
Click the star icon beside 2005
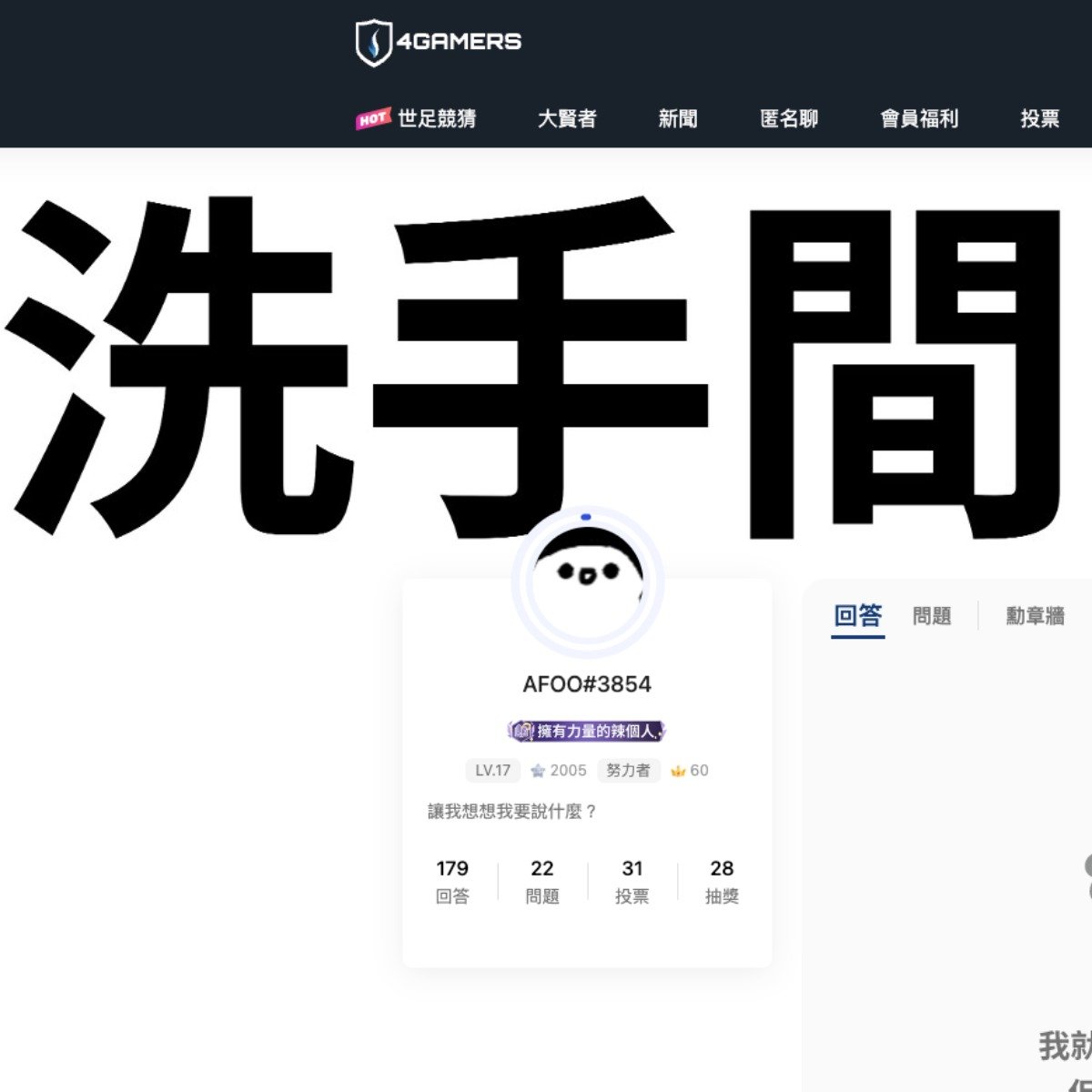pos(538,771)
